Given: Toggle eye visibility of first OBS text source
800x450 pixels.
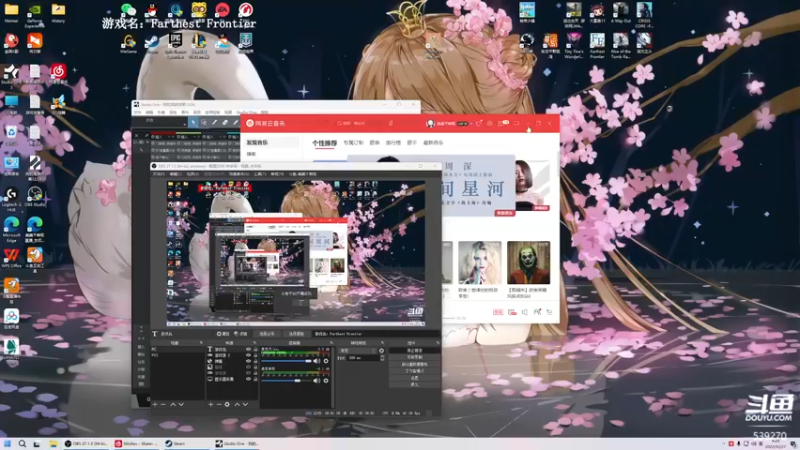Looking at the screenshot, I should (248, 349).
